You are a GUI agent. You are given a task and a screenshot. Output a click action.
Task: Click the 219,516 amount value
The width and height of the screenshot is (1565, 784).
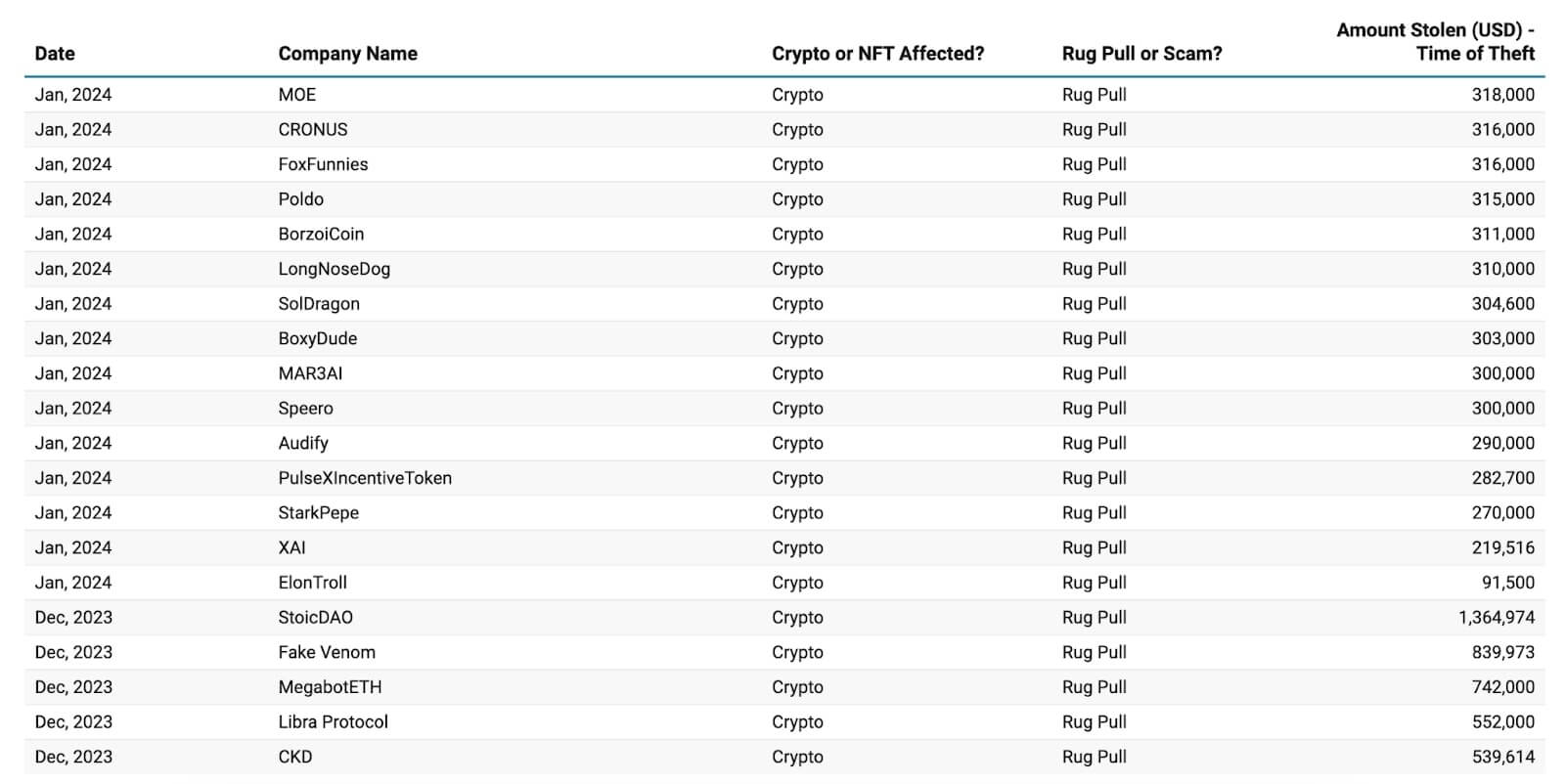[x=1503, y=548]
